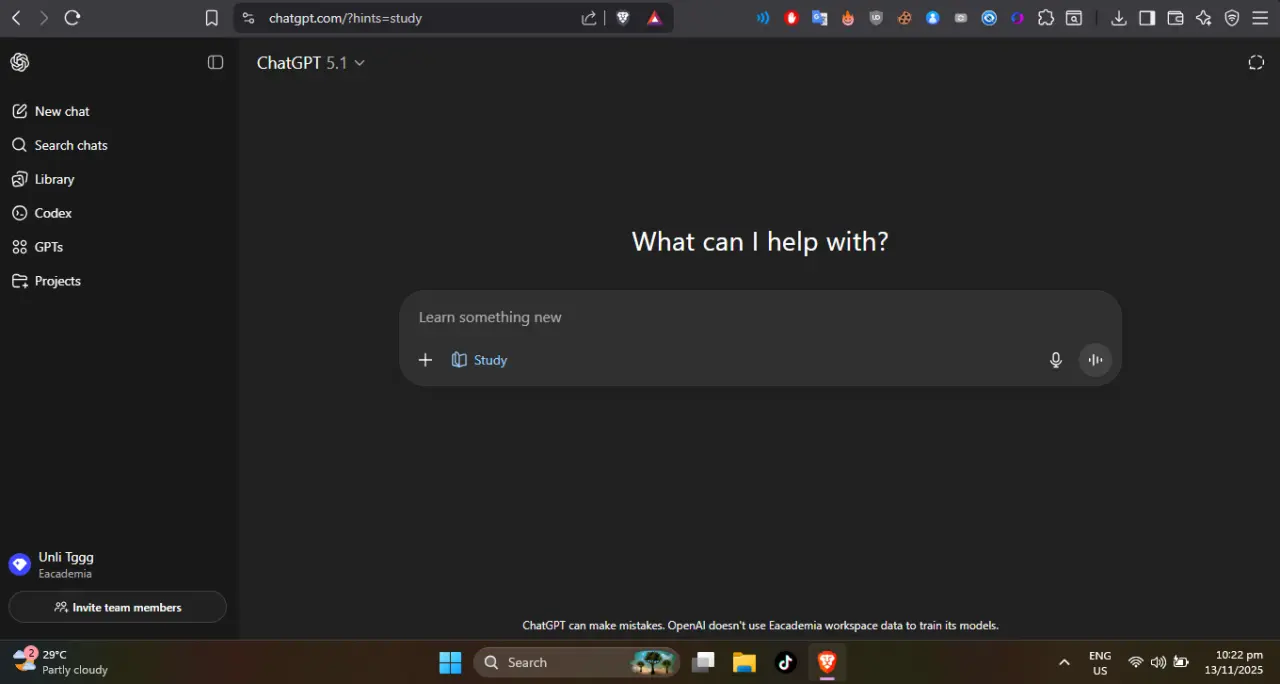
Task: Open the ChatGPT 5.1 model selector dropdown
Action: point(311,62)
